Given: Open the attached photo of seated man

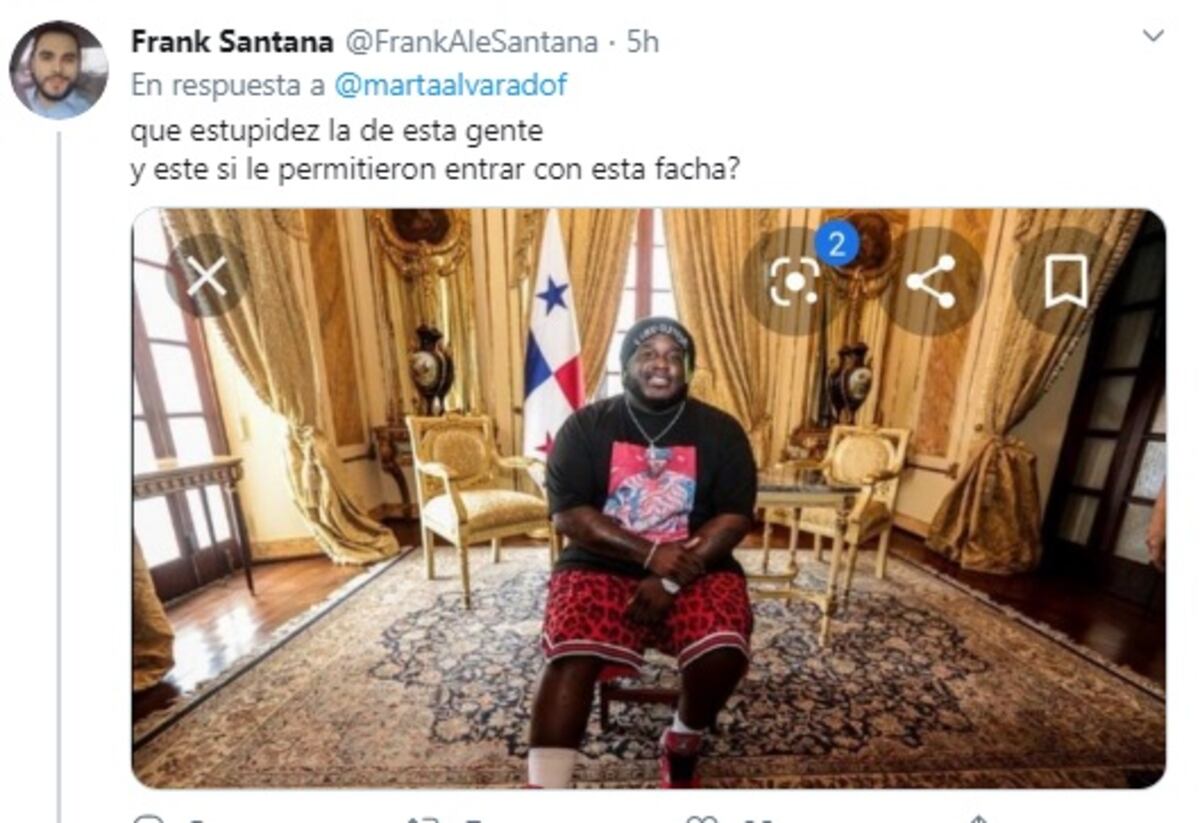Looking at the screenshot, I should pyautogui.click(x=649, y=498).
